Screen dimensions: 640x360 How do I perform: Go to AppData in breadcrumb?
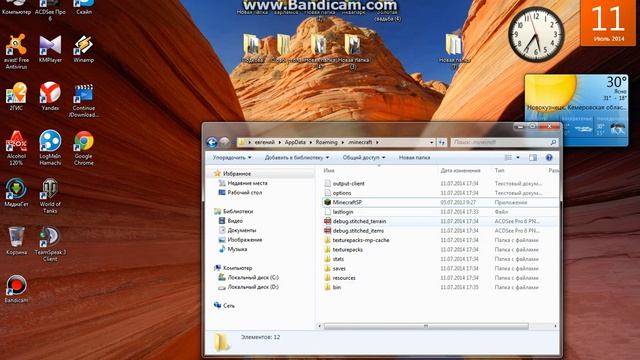295,142
